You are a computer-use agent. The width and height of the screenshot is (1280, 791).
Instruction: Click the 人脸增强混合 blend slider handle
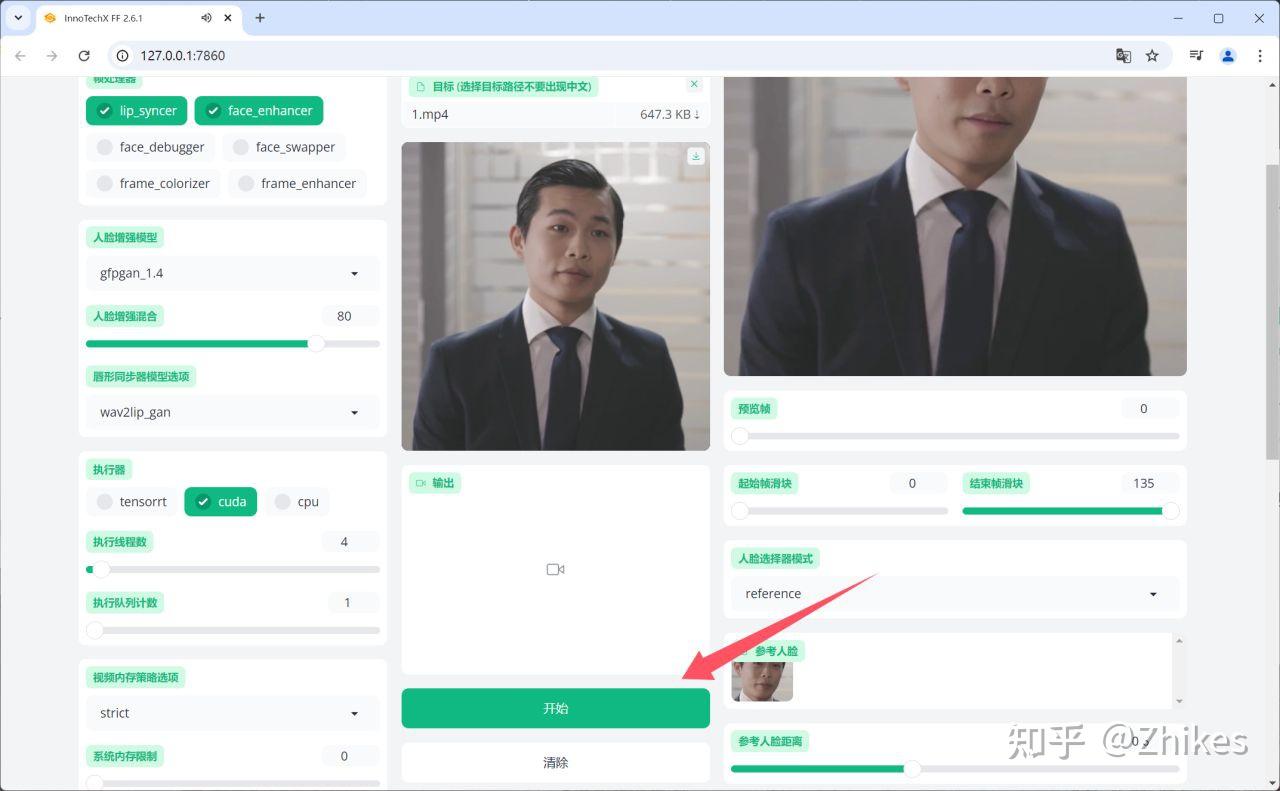pos(316,343)
